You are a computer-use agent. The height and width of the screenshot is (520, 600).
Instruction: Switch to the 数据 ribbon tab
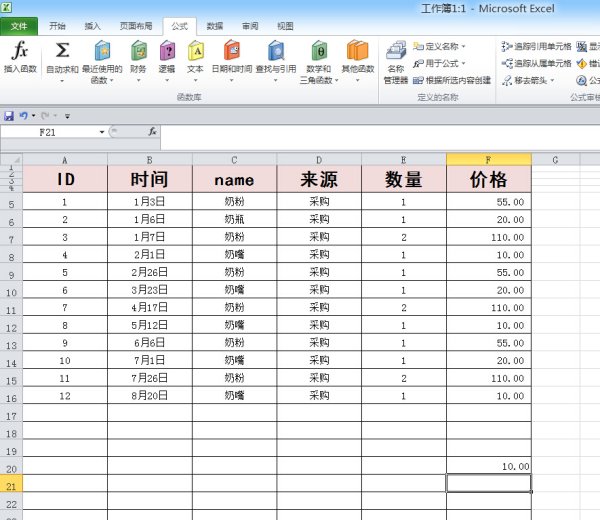(215, 26)
